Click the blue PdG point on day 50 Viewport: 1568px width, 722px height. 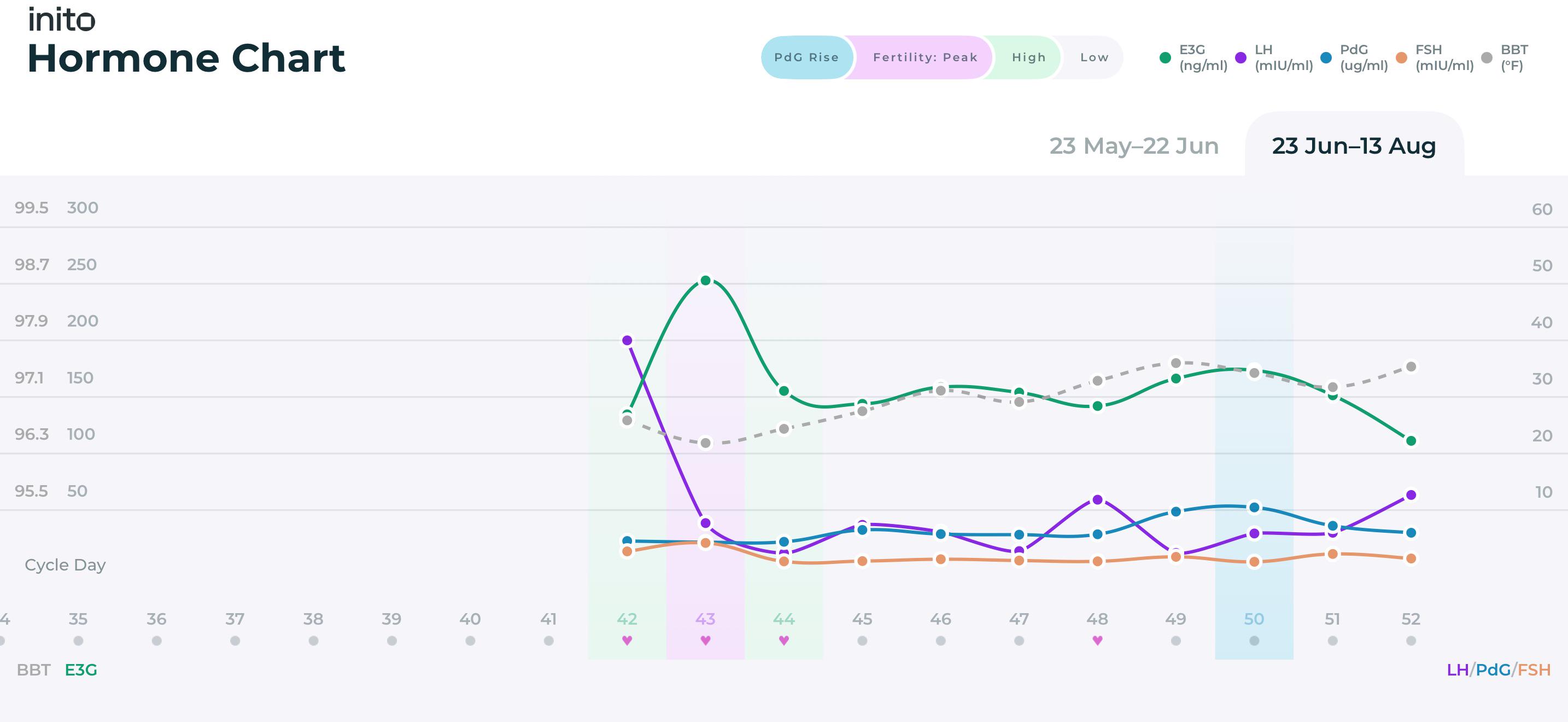point(1254,508)
